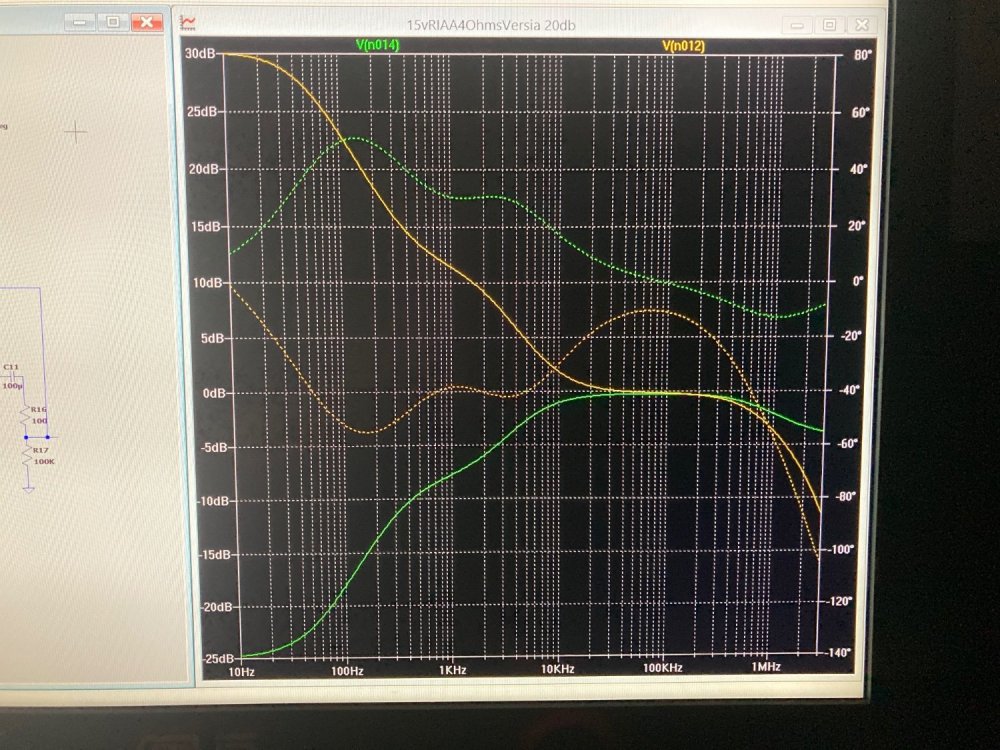Click the waveform viewer window icon
The height and width of the screenshot is (750, 1000).
point(188,21)
